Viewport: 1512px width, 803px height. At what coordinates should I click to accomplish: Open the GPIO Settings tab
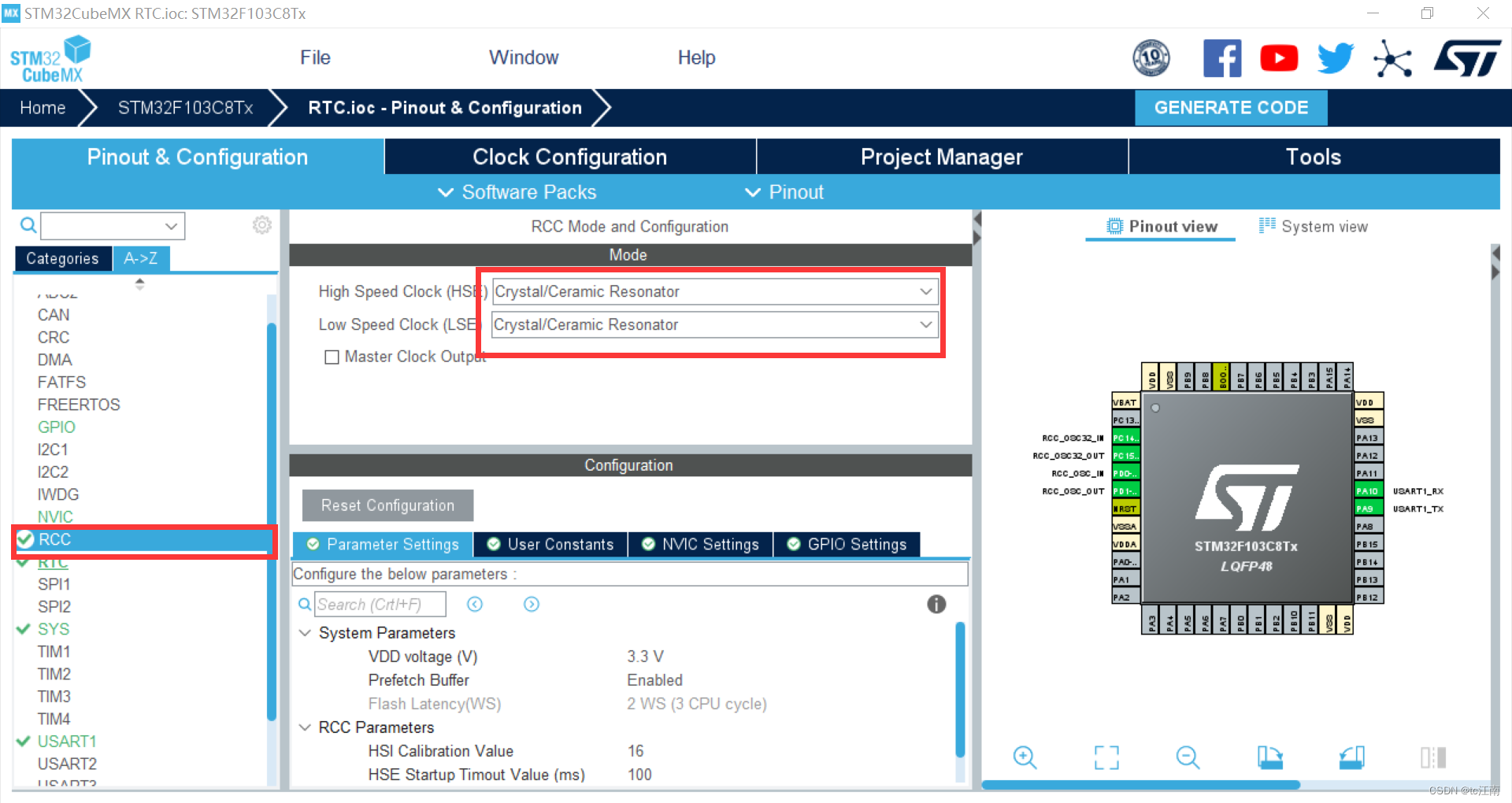click(847, 544)
